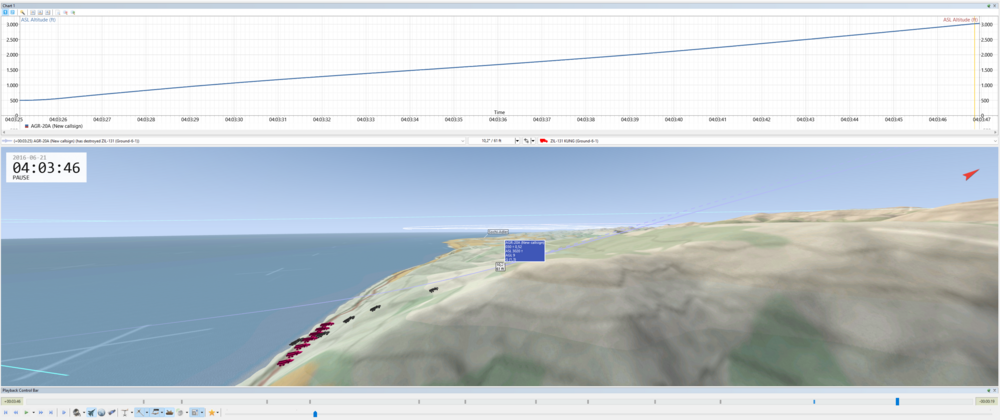Toggle aircraft display with the jet icon
Viewport: 1000px width, 420px height.
point(91,412)
